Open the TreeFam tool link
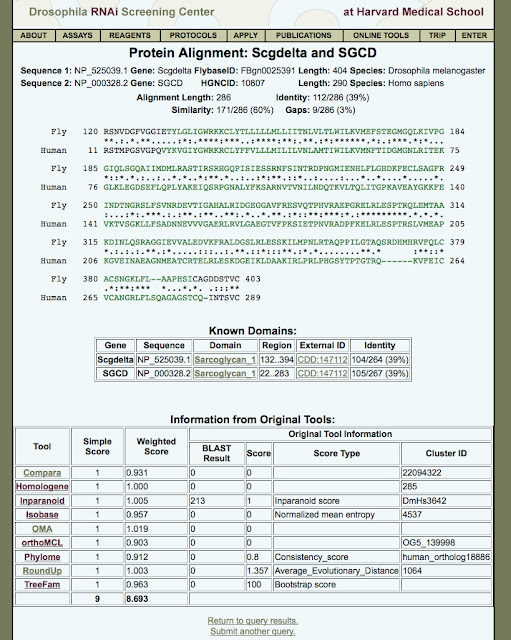Screen dimensions: 511x640 [x=42, y=585]
